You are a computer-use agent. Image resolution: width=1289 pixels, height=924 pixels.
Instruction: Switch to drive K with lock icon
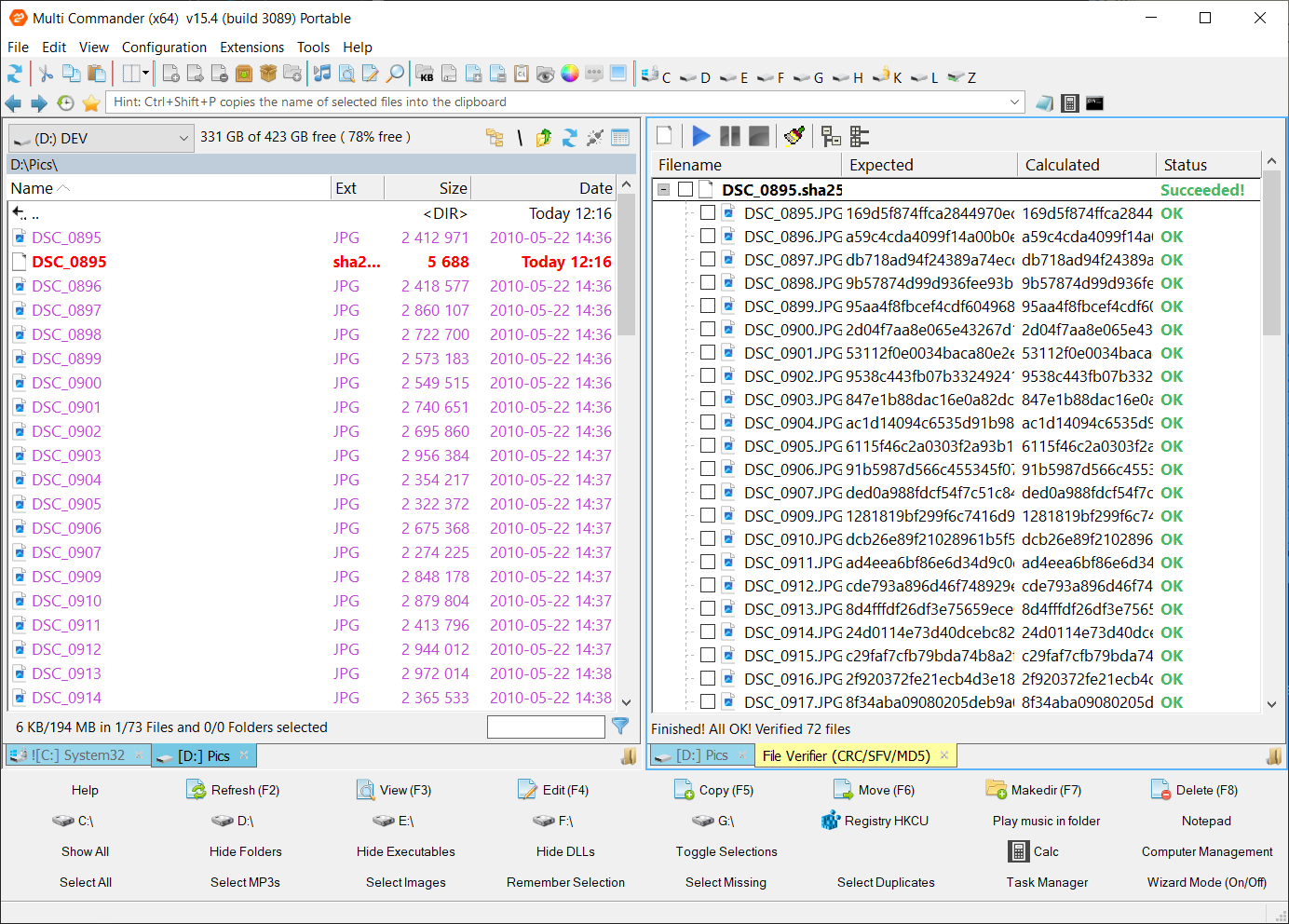coord(888,77)
